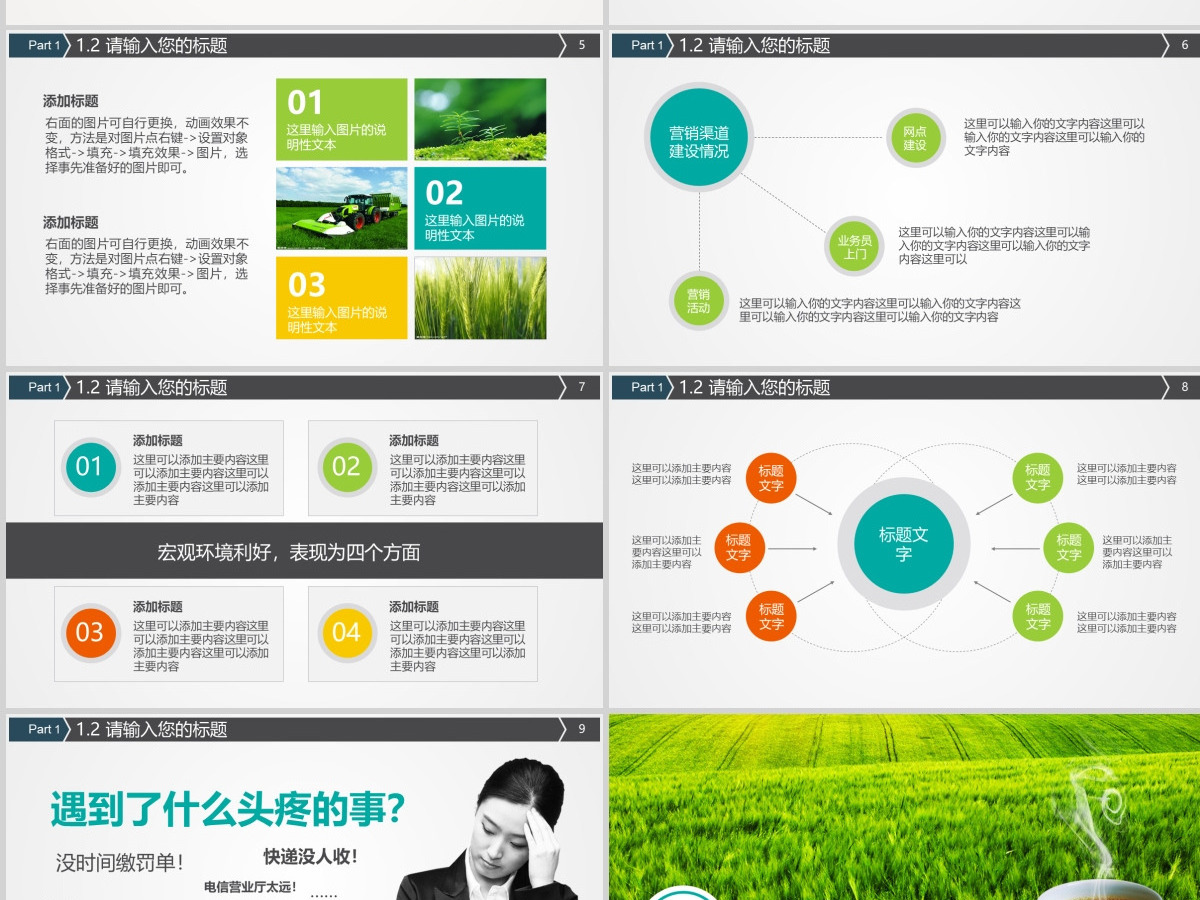Click the Part 1 tag on slide 9

40,729
